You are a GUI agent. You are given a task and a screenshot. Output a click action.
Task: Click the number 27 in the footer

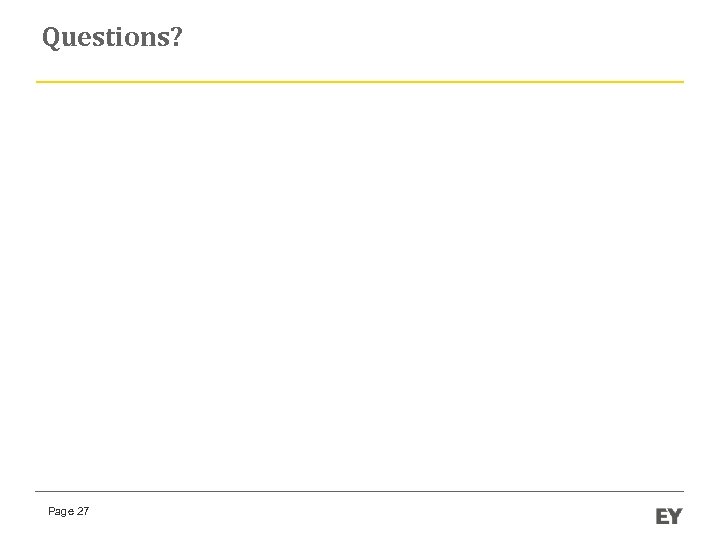click(83, 511)
